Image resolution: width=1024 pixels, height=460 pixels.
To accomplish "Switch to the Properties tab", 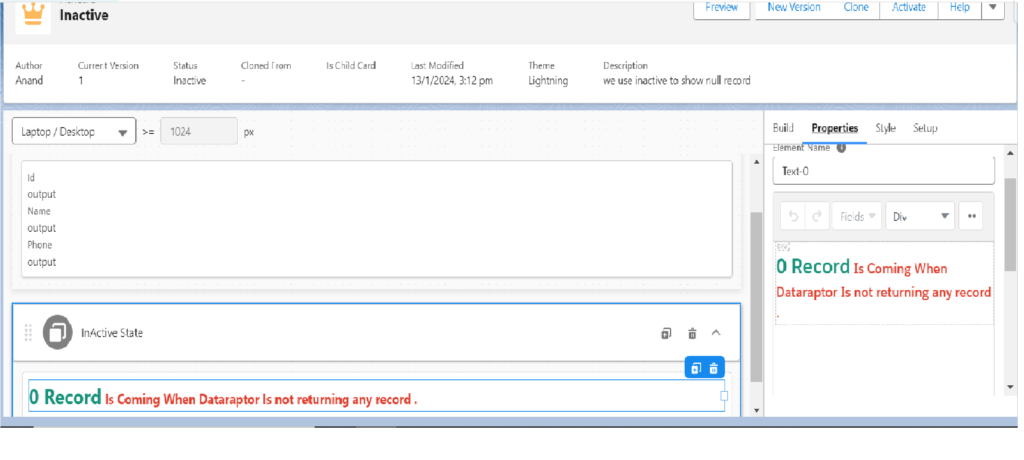I will tap(835, 128).
